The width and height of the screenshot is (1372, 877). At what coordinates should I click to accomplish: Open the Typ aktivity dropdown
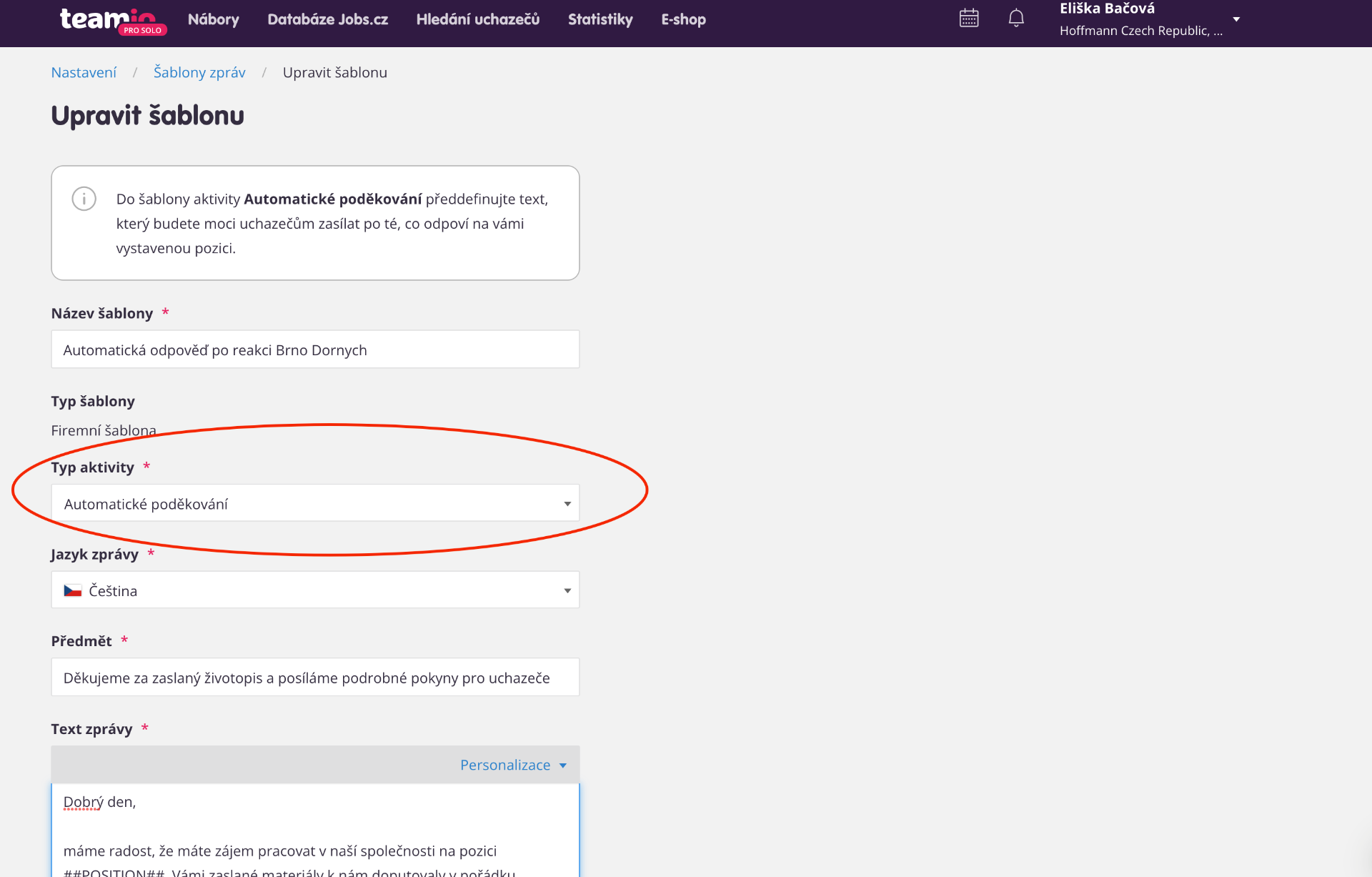pos(315,503)
